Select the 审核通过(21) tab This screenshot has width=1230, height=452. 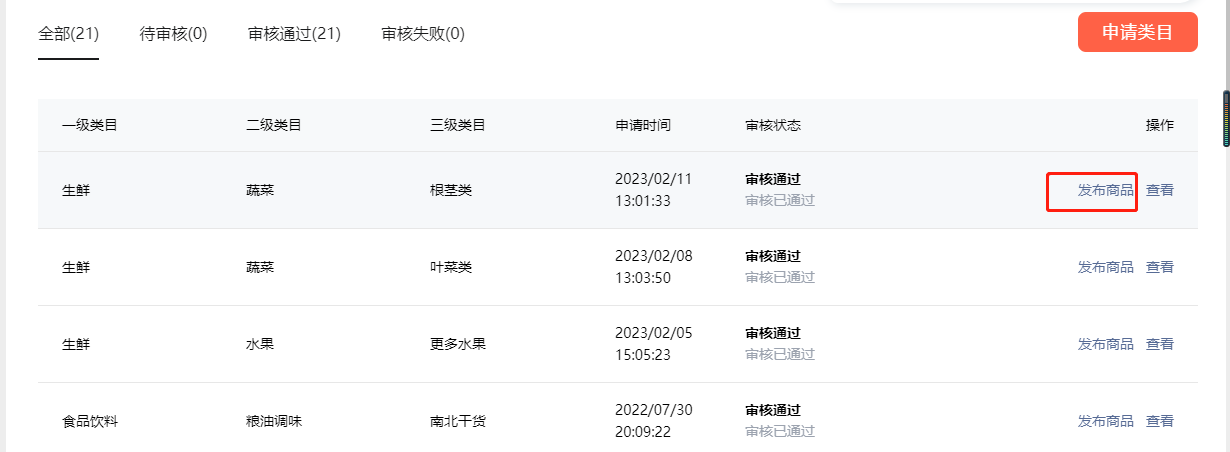[294, 34]
